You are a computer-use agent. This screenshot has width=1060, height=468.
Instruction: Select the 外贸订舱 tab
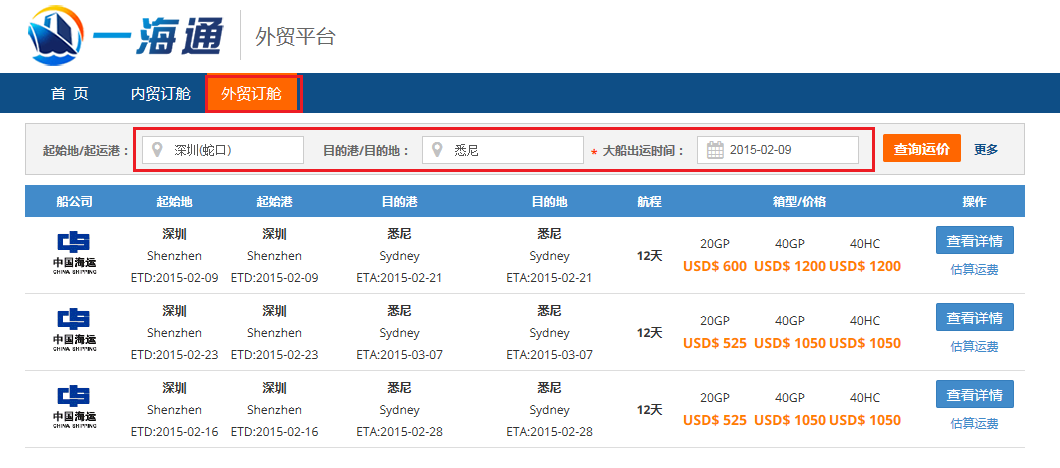point(251,93)
